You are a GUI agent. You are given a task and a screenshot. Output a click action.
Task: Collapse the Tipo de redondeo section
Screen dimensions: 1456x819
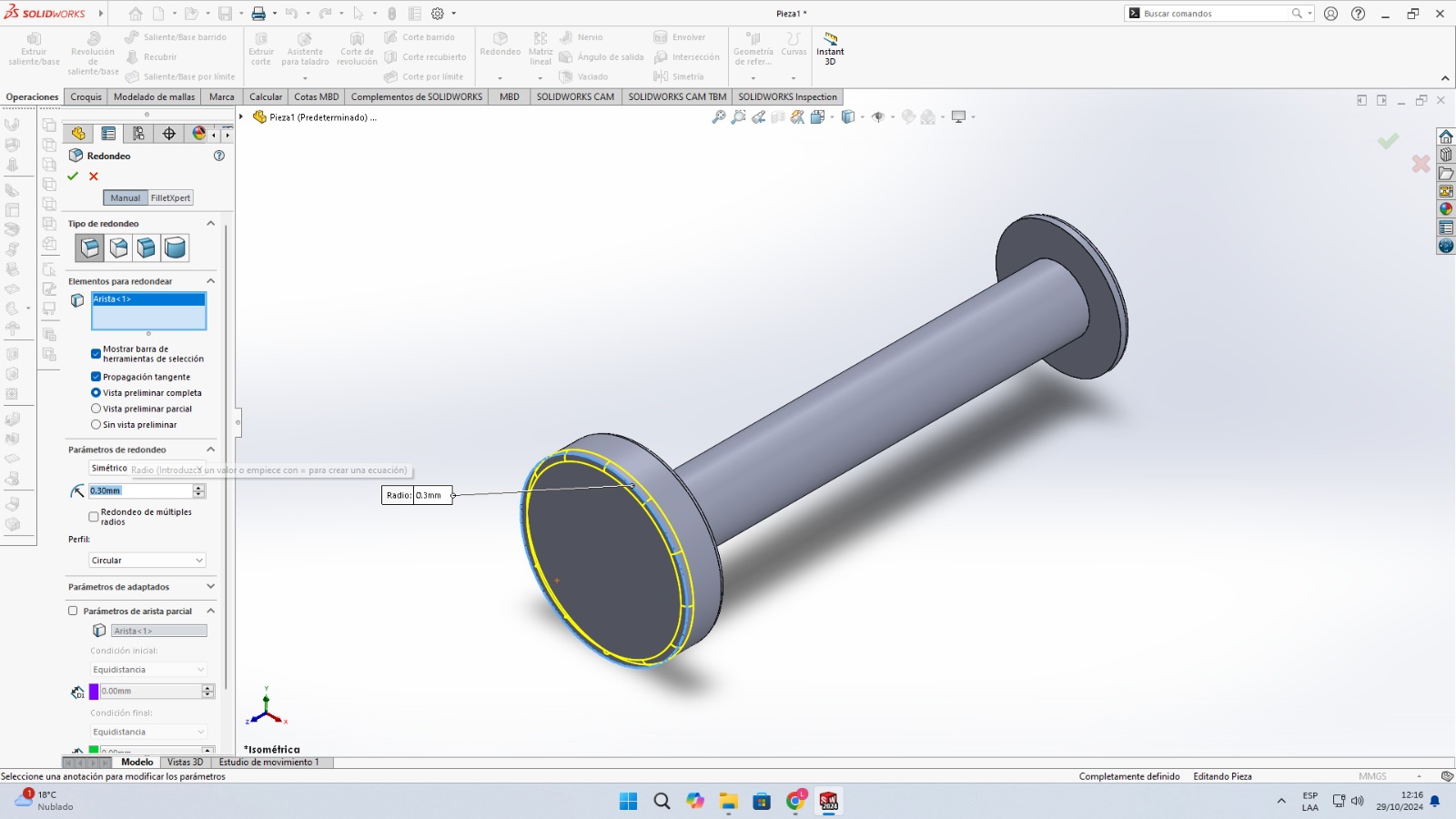click(x=210, y=224)
